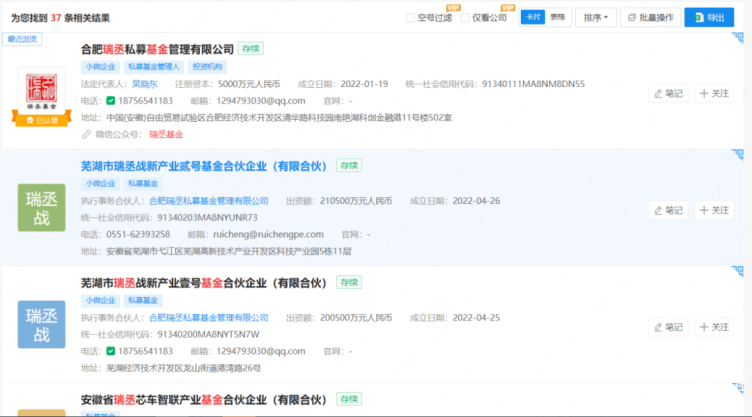
Task: Click the 最近浏览 recently viewed tag
Action: pyautogui.click(x=22, y=39)
